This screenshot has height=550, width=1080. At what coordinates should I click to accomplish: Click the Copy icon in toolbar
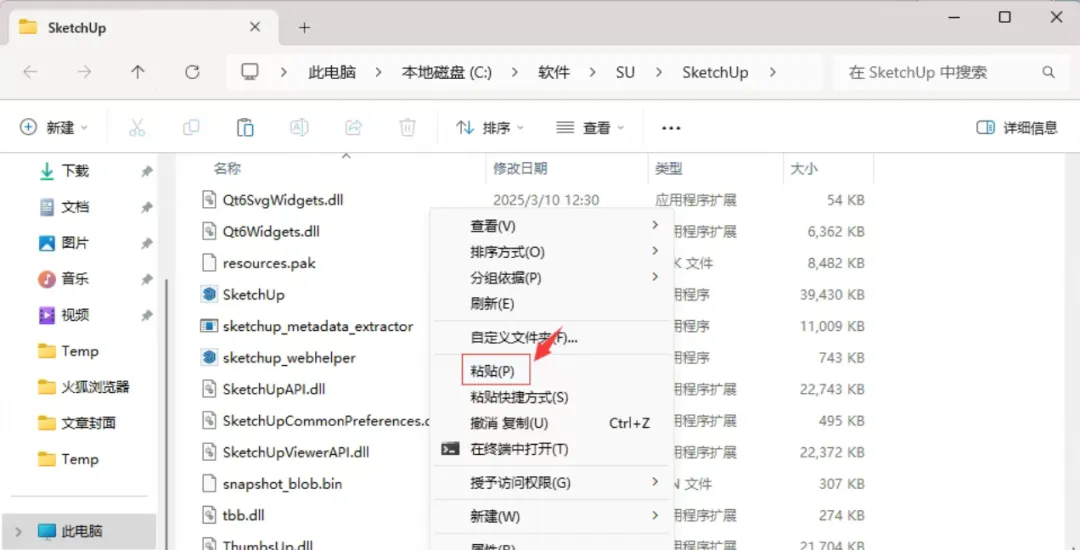tap(191, 127)
